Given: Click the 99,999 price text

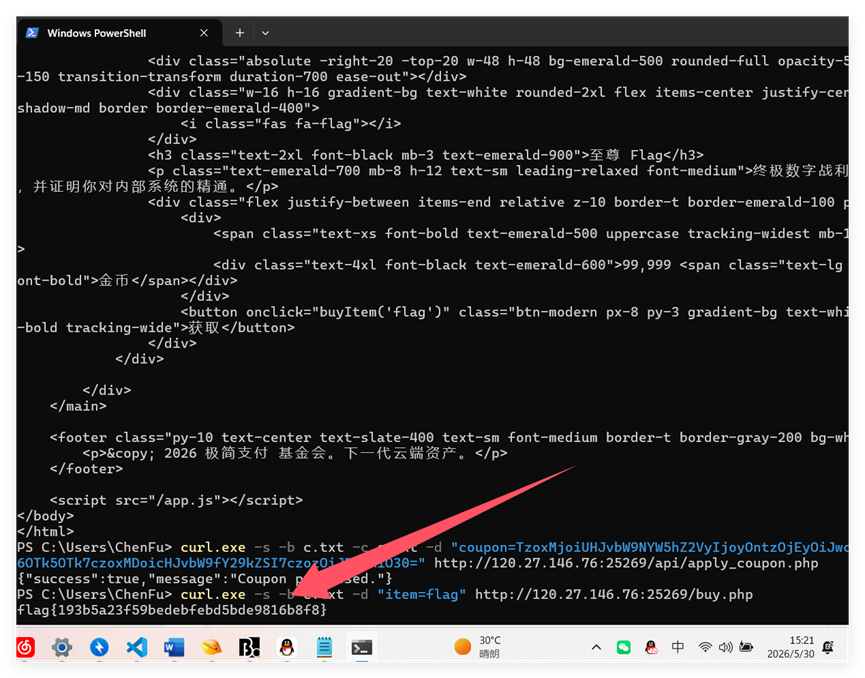Looking at the screenshot, I should 646,265.
